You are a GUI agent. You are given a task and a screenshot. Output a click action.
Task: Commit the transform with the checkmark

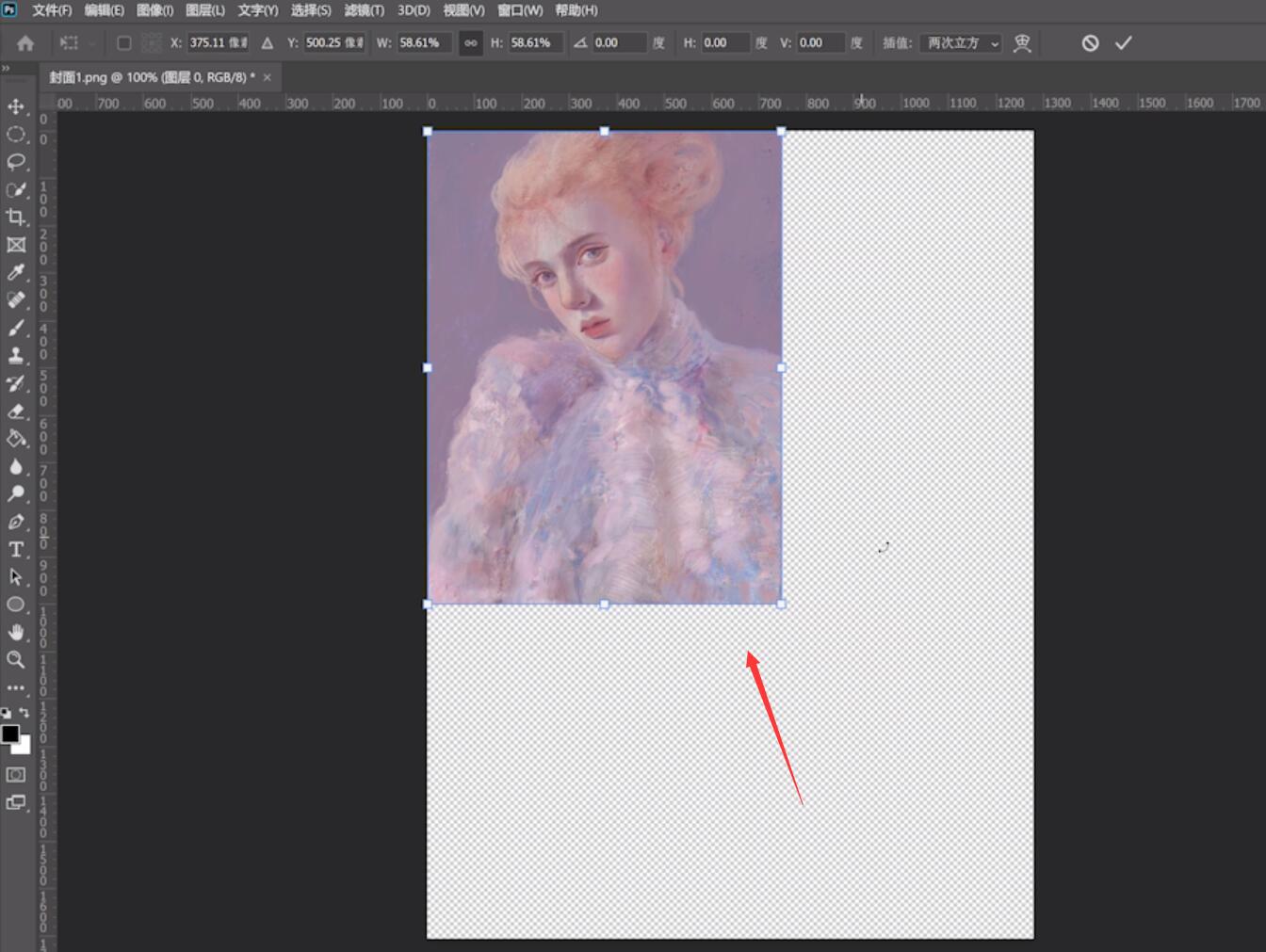1124,43
